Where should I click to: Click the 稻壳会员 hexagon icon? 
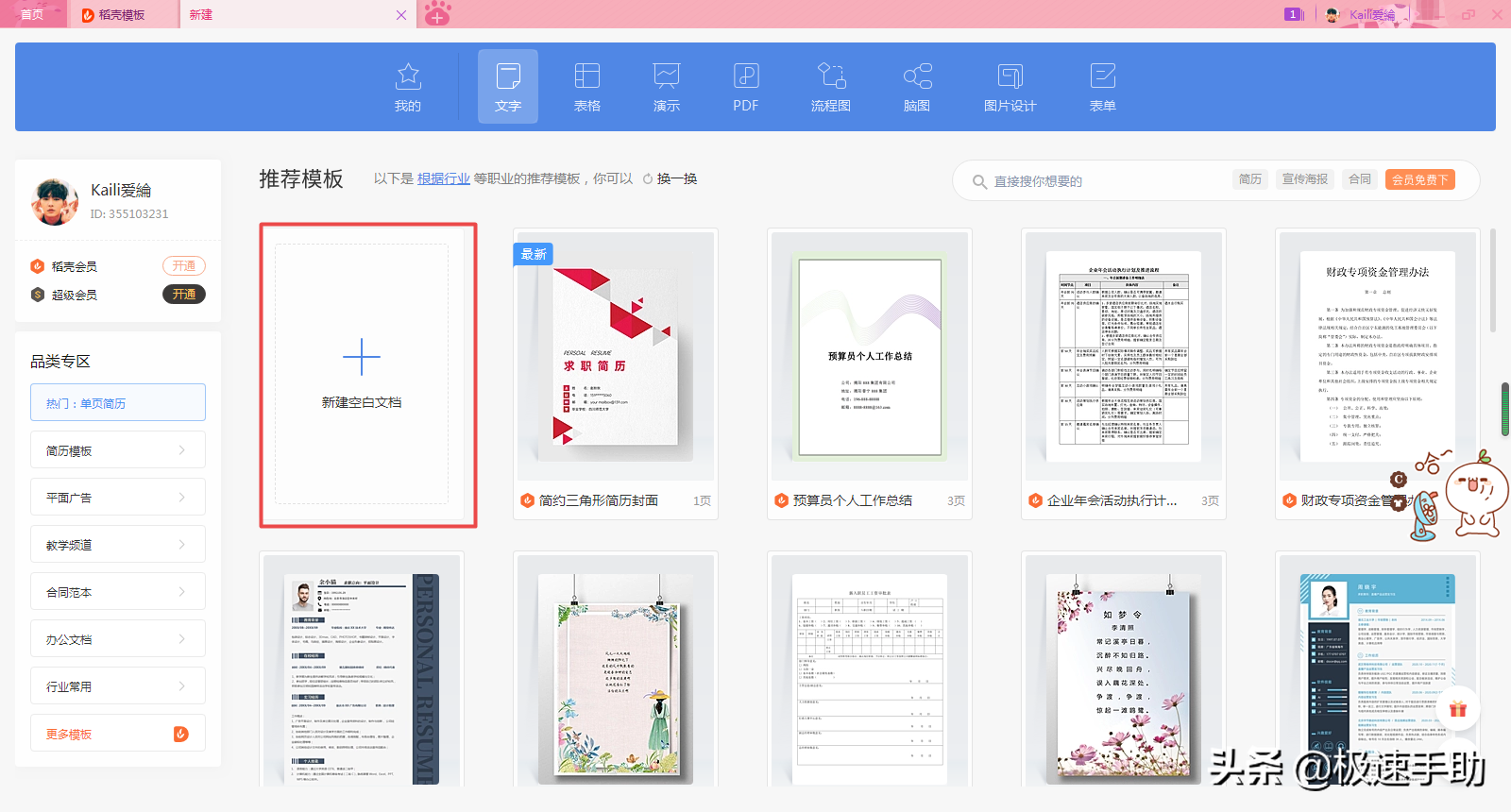click(x=38, y=266)
